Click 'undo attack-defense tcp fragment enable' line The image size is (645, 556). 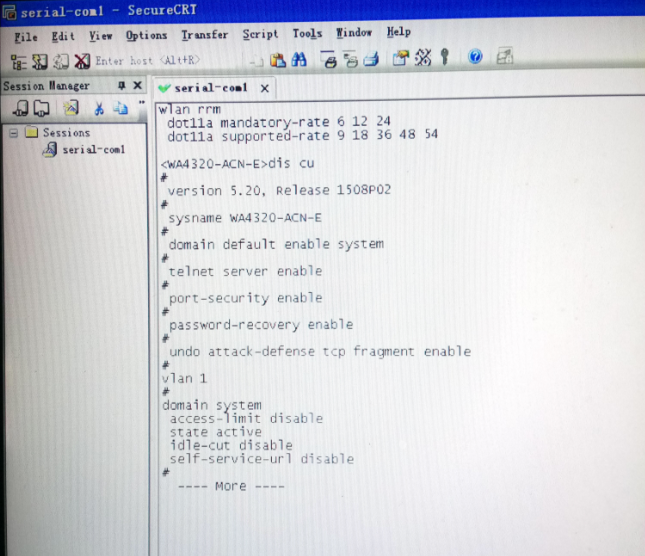[x=320, y=352]
